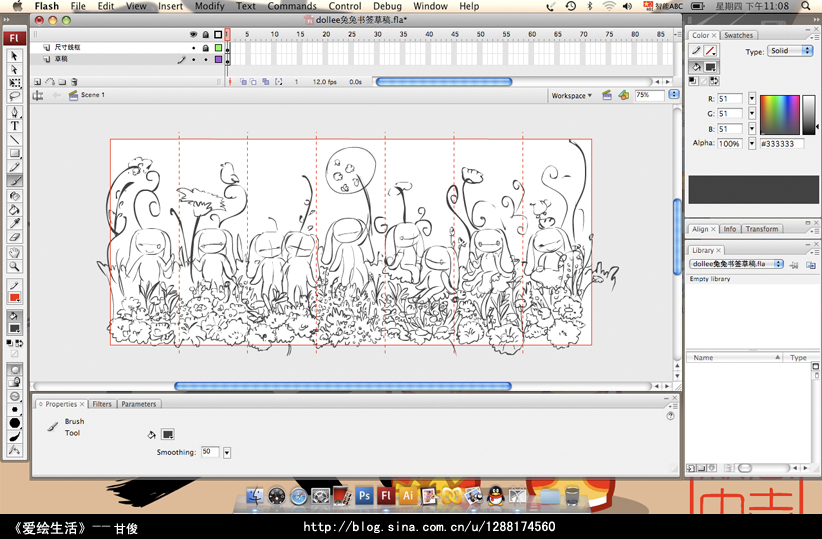
Task: Open the fill Type Solid dropdown
Action: (x=791, y=51)
